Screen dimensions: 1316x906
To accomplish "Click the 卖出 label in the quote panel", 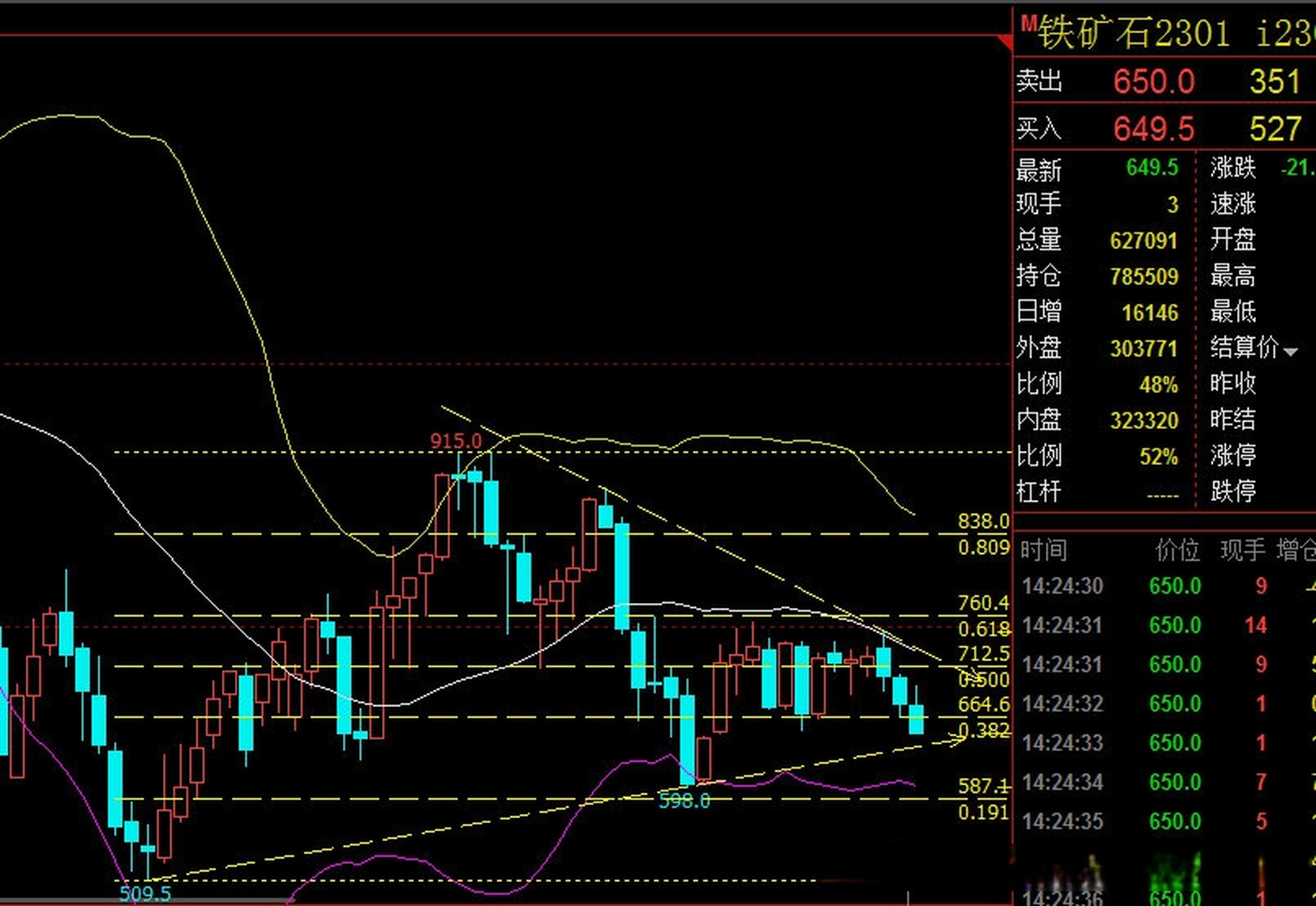I will click(1039, 81).
